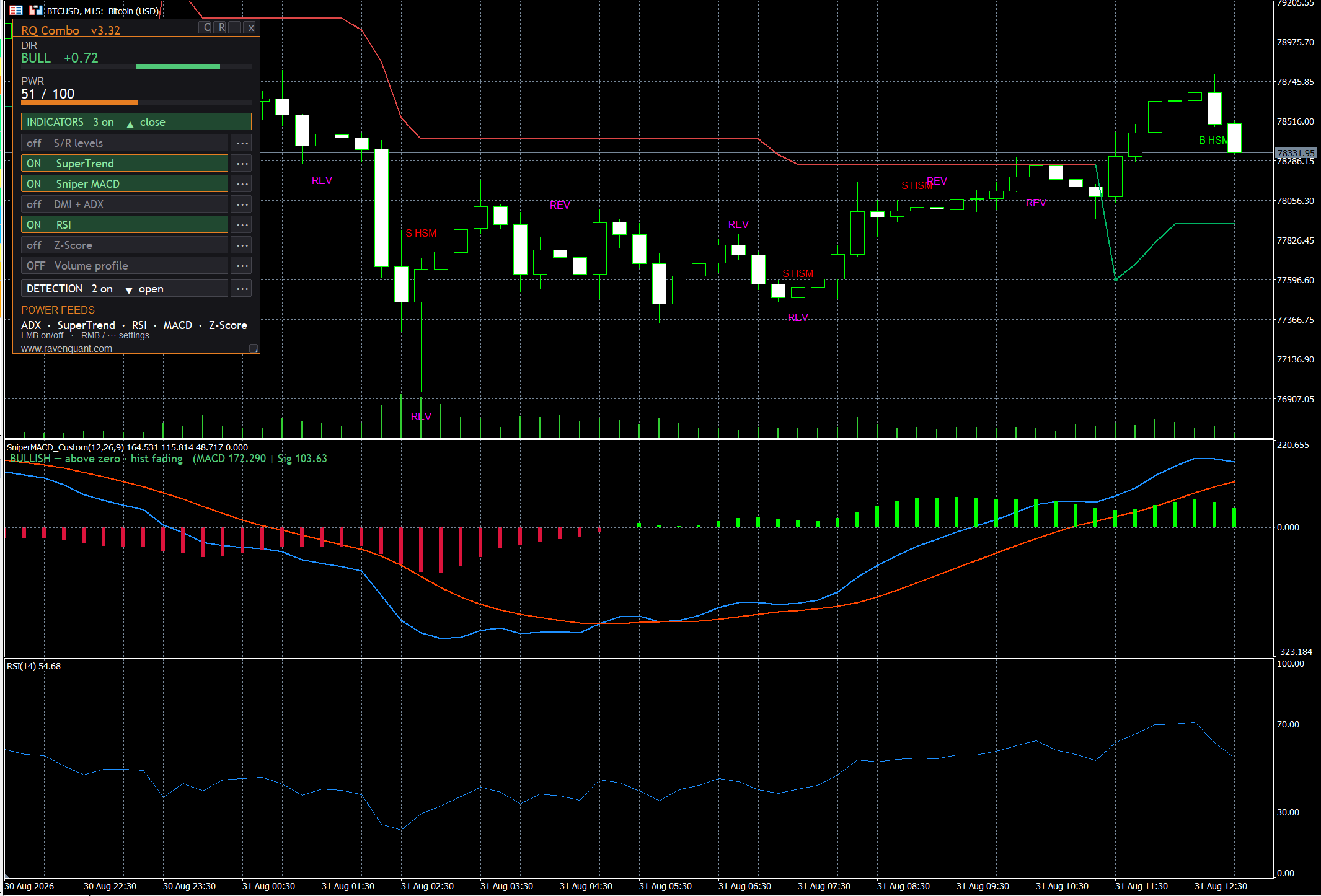The height and width of the screenshot is (896, 1321).
Task: Click the 78975.70 price axis label
Action: pos(1295,42)
